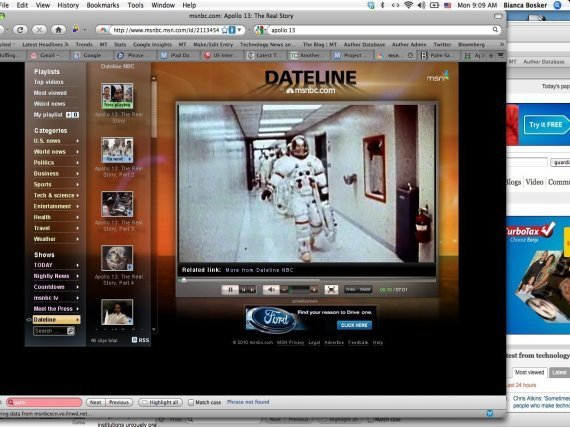The image size is (570, 427).
Task: Go to the browser home page
Action: (58, 30)
